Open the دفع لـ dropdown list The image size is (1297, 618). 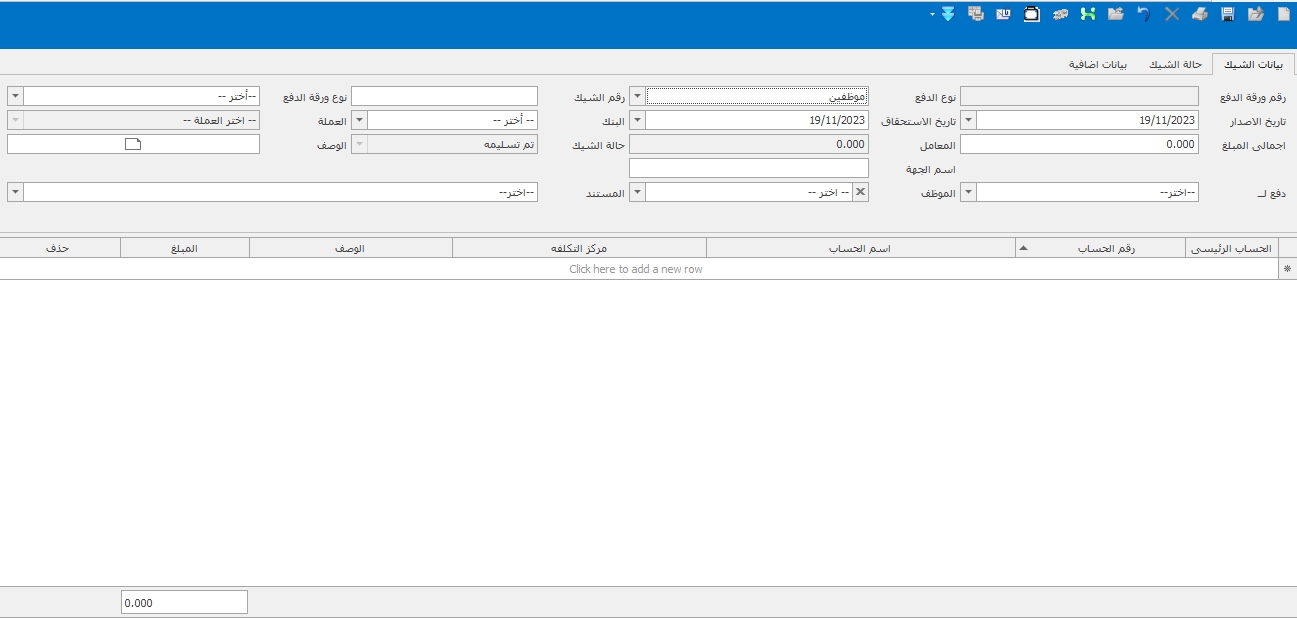(968, 192)
